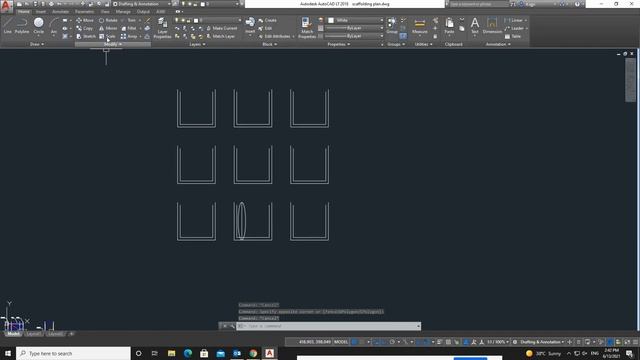Click the Windows taskbar search box
The image size is (640, 360).
pyautogui.click(x=73, y=353)
